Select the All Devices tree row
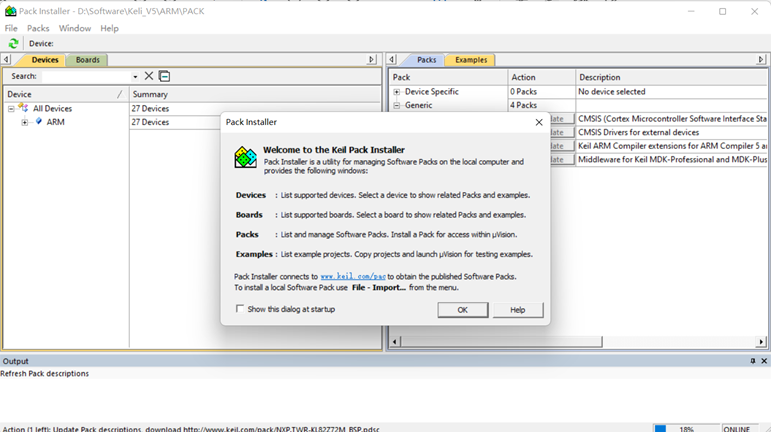The image size is (771, 432). point(52,109)
